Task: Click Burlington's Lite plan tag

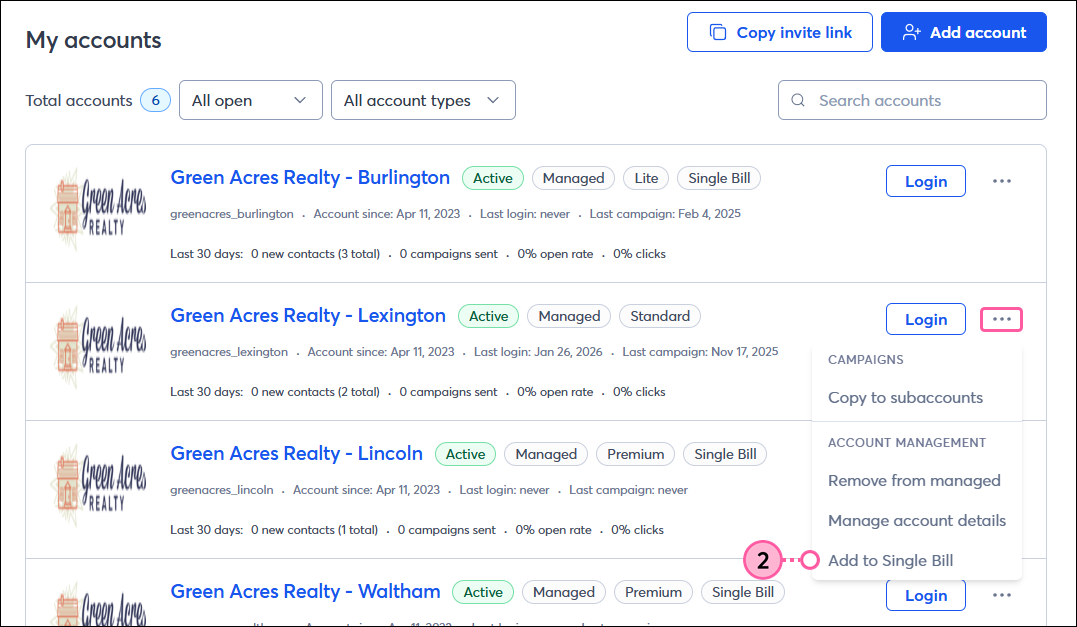Action: click(x=646, y=178)
